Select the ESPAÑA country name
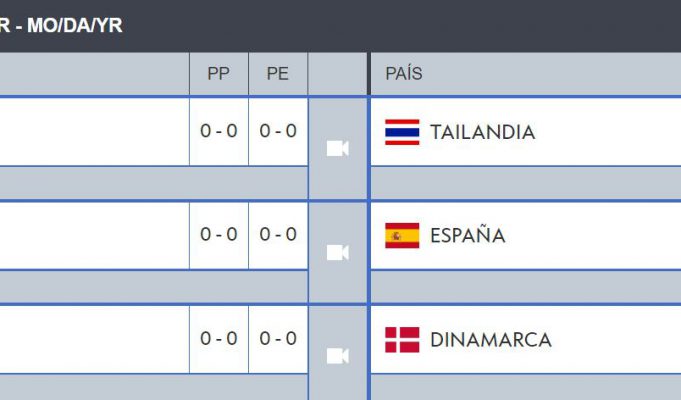 pyautogui.click(x=468, y=235)
